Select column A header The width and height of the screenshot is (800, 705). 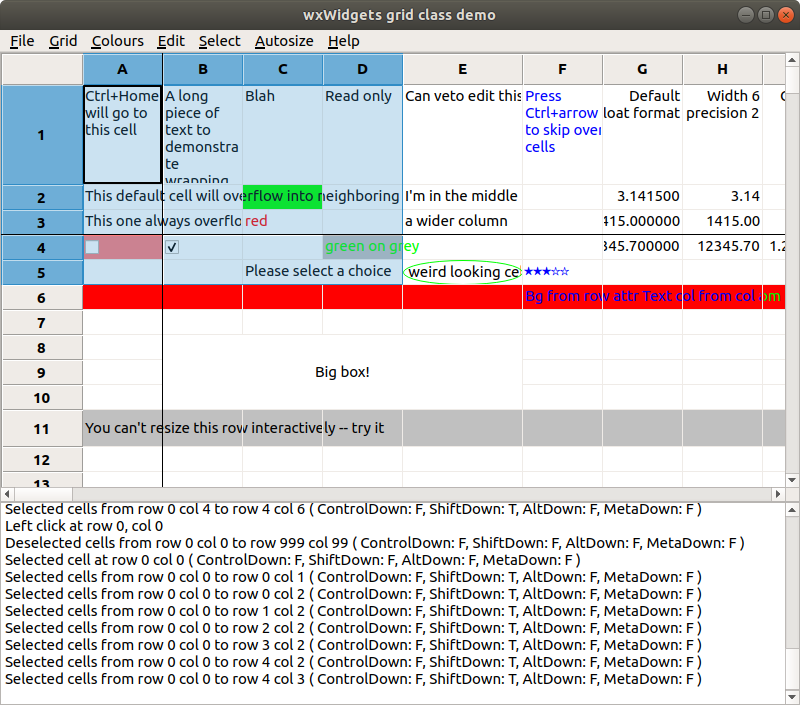click(x=122, y=69)
